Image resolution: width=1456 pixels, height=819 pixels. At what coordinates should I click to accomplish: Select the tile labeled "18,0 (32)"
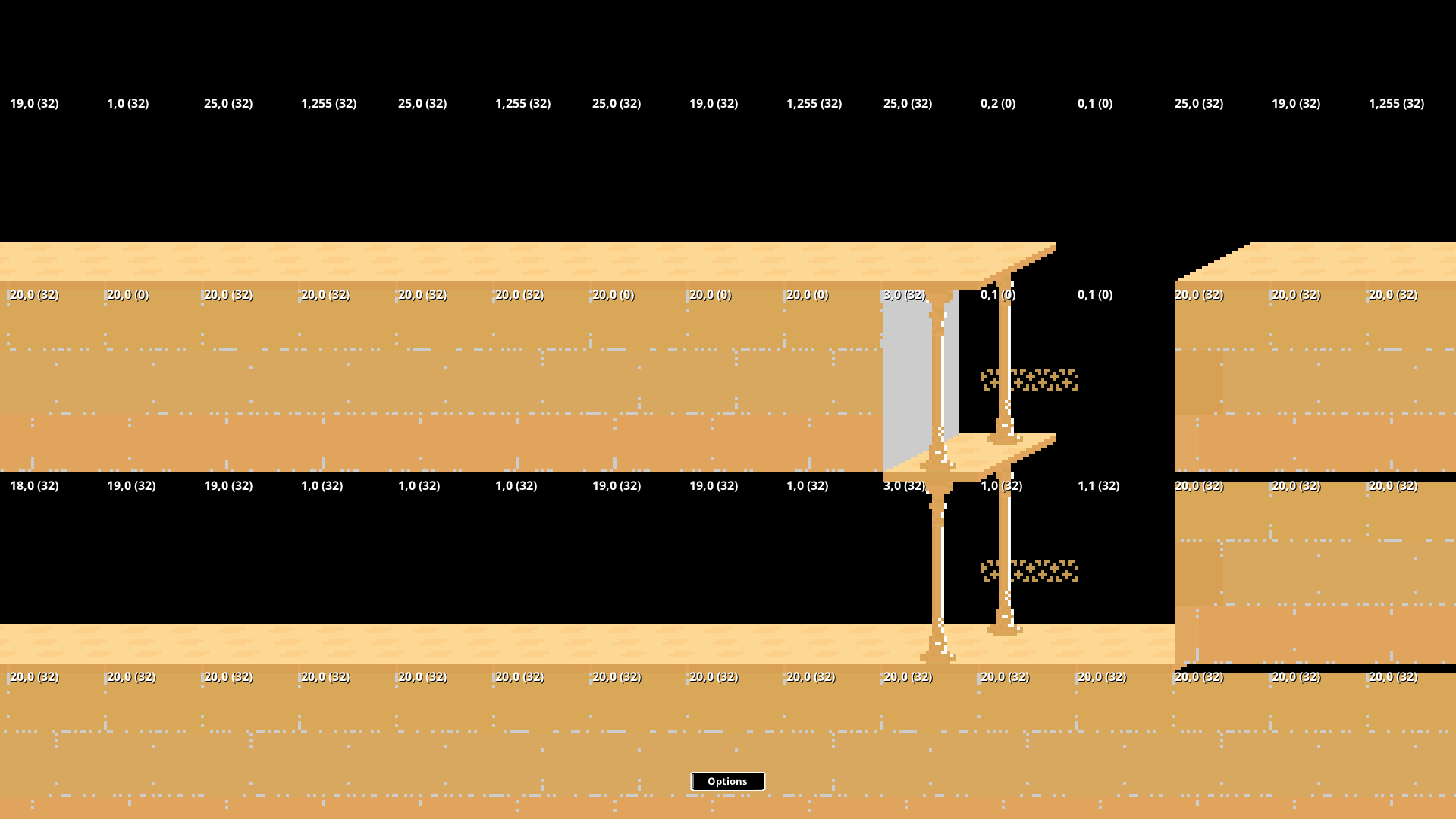(34, 485)
